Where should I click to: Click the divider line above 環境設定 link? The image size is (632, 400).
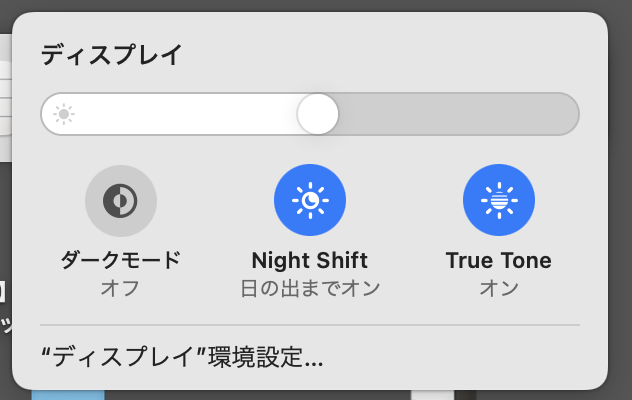(310, 325)
